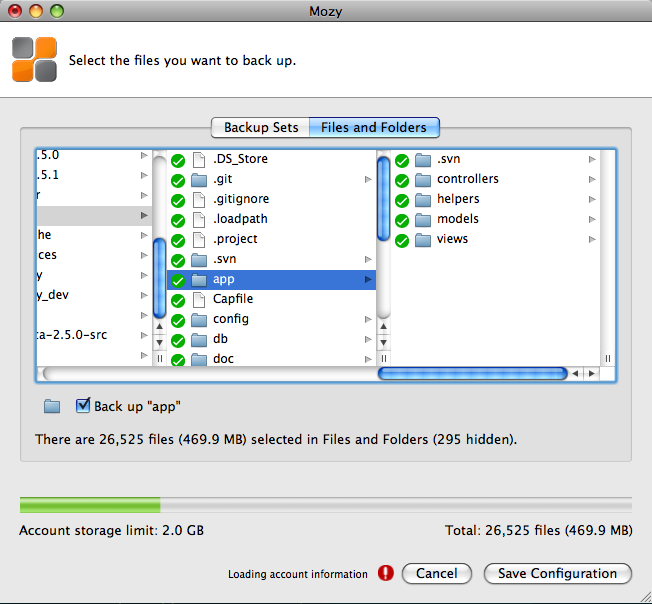Select the .project file row
652x604 pixels.
272,239
